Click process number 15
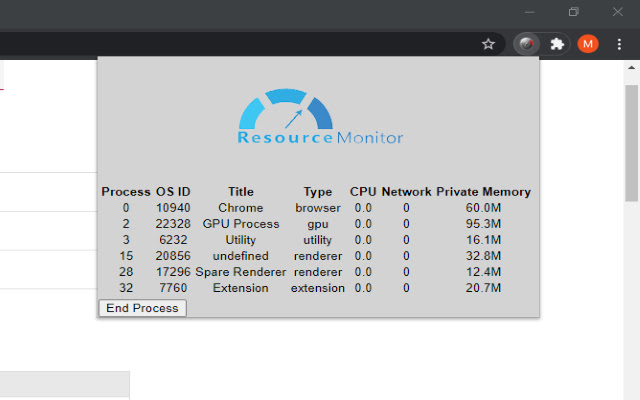The width and height of the screenshot is (640, 400). (x=126, y=256)
